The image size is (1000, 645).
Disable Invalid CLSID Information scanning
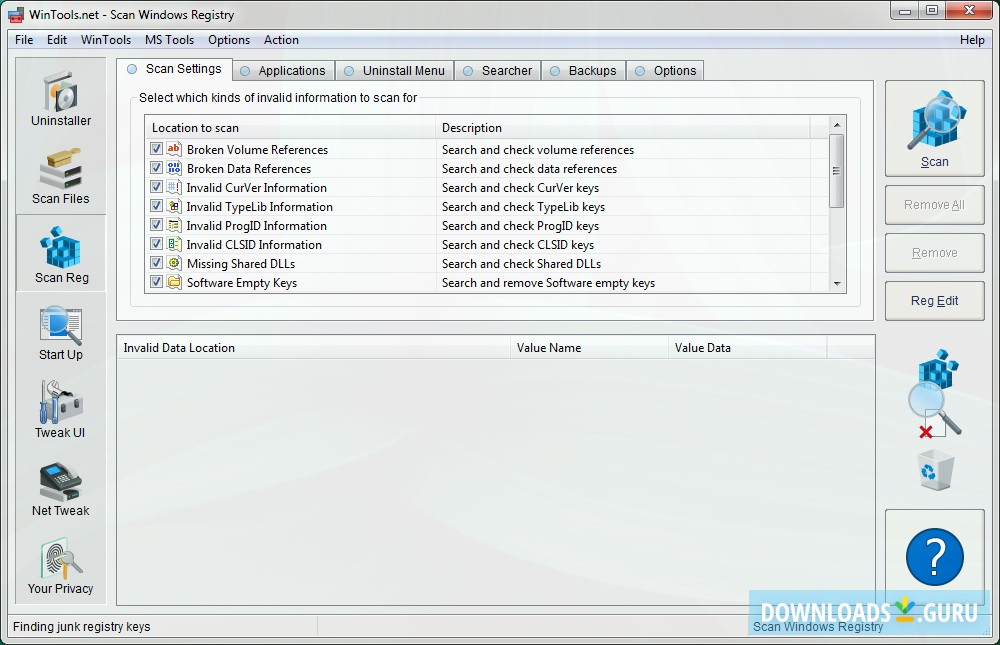click(x=157, y=244)
